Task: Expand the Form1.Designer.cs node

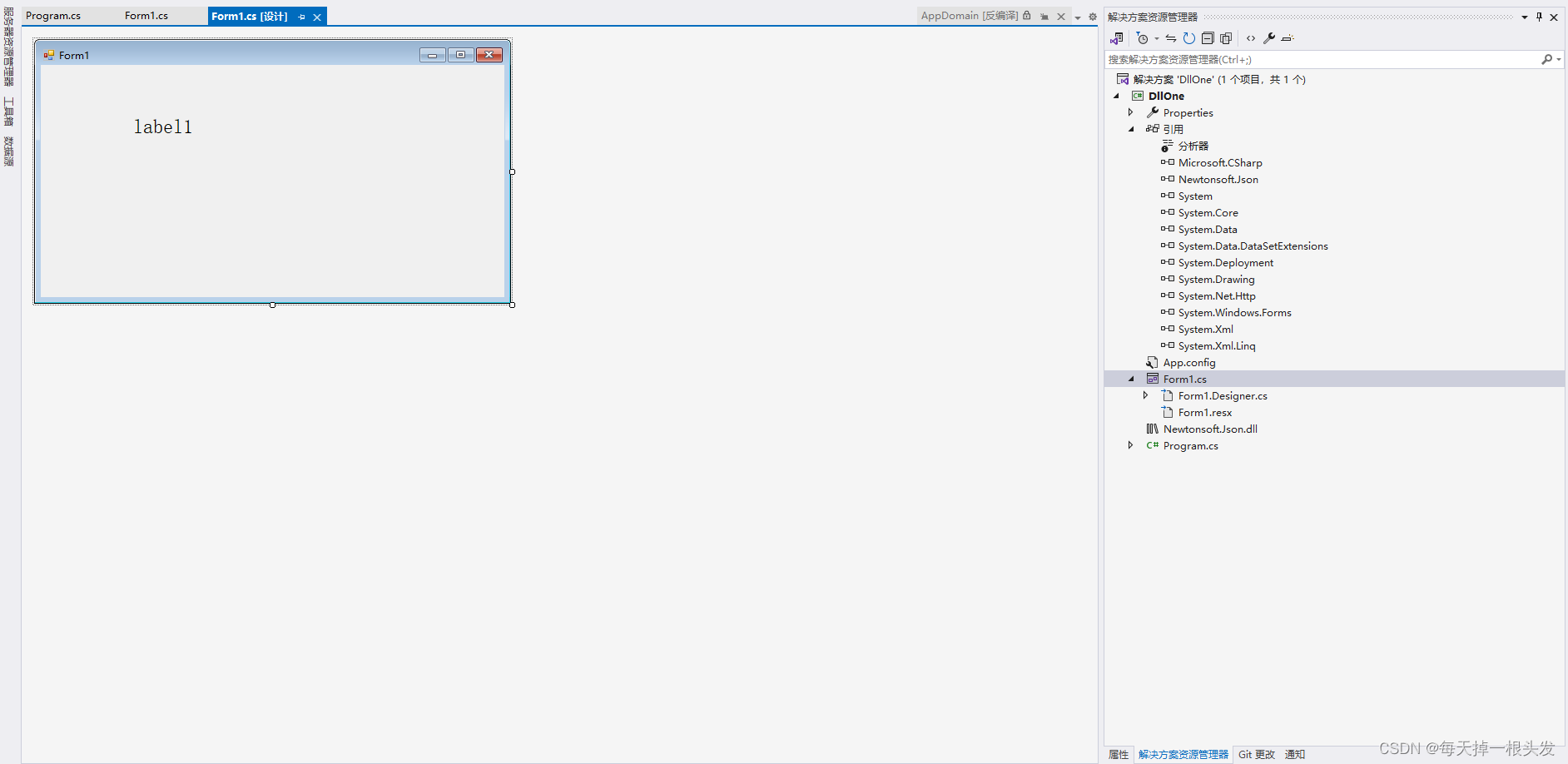Action: point(1146,395)
